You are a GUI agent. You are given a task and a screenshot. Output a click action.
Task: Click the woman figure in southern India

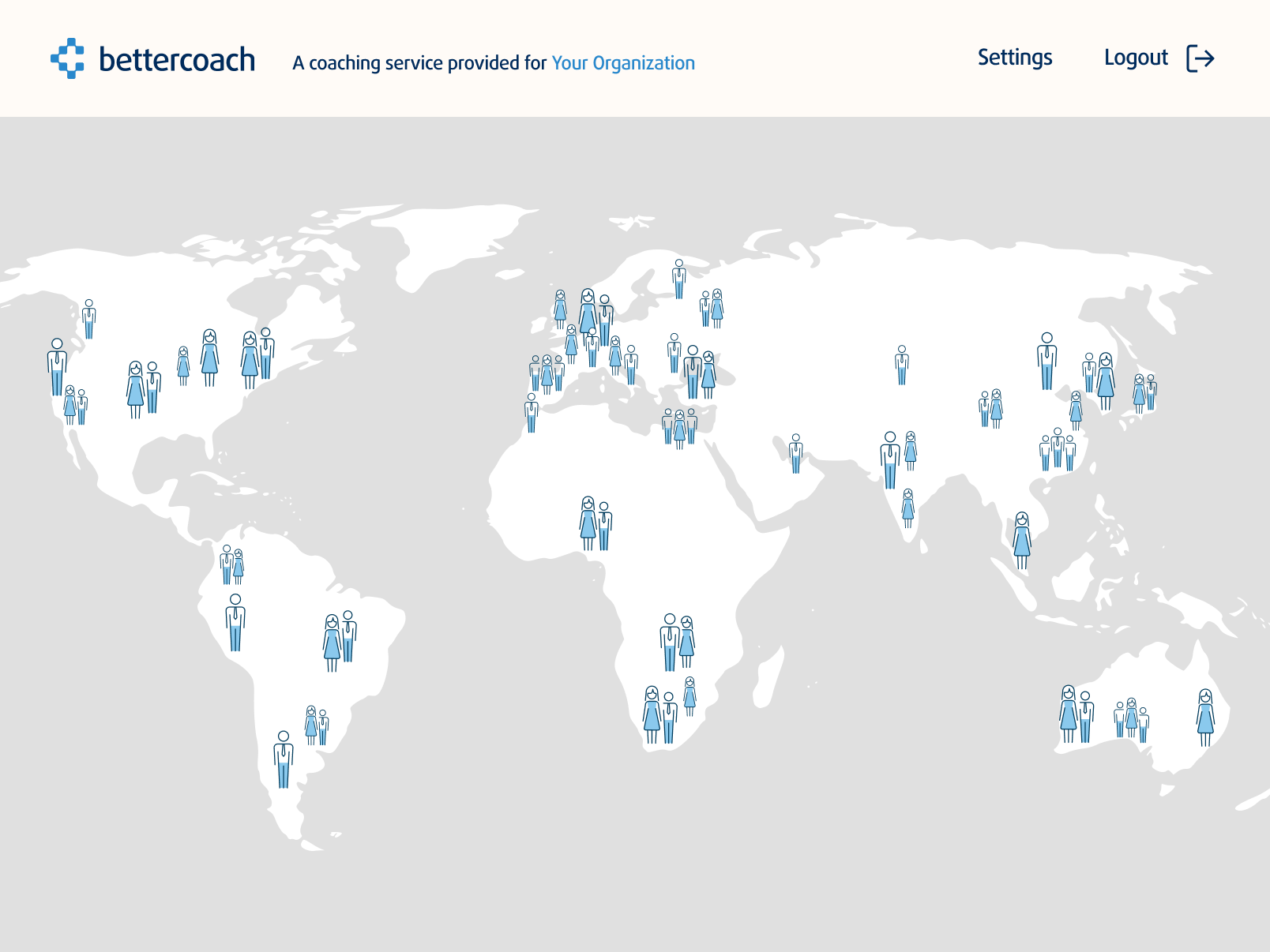(x=907, y=508)
